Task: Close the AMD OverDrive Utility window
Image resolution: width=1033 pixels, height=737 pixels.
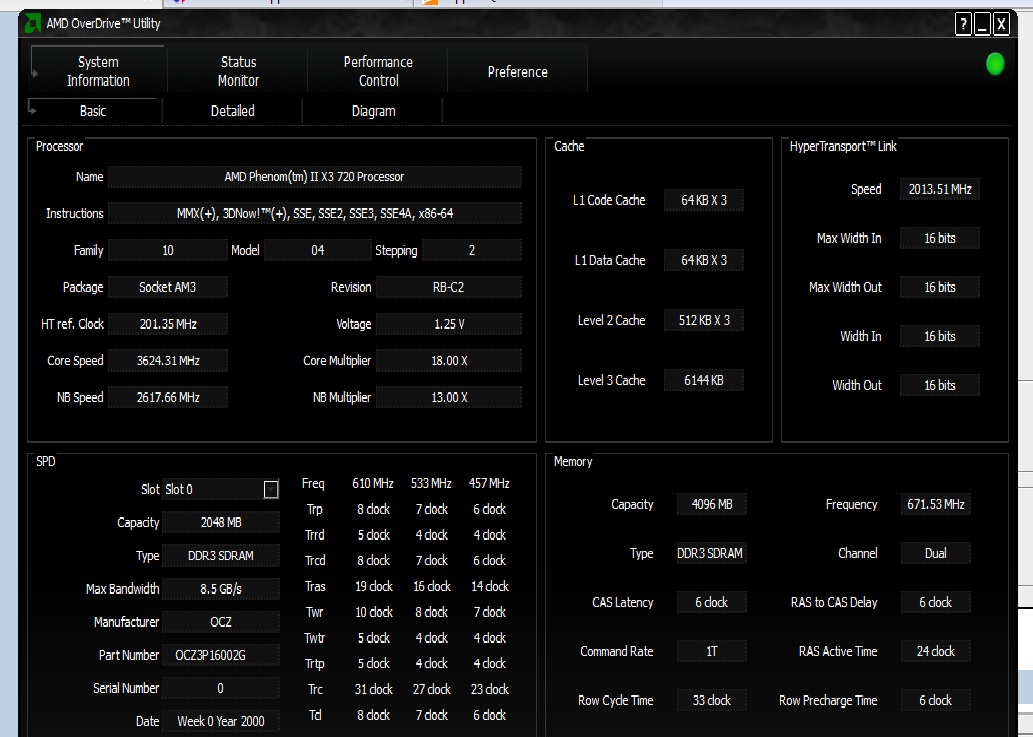Action: [1001, 24]
